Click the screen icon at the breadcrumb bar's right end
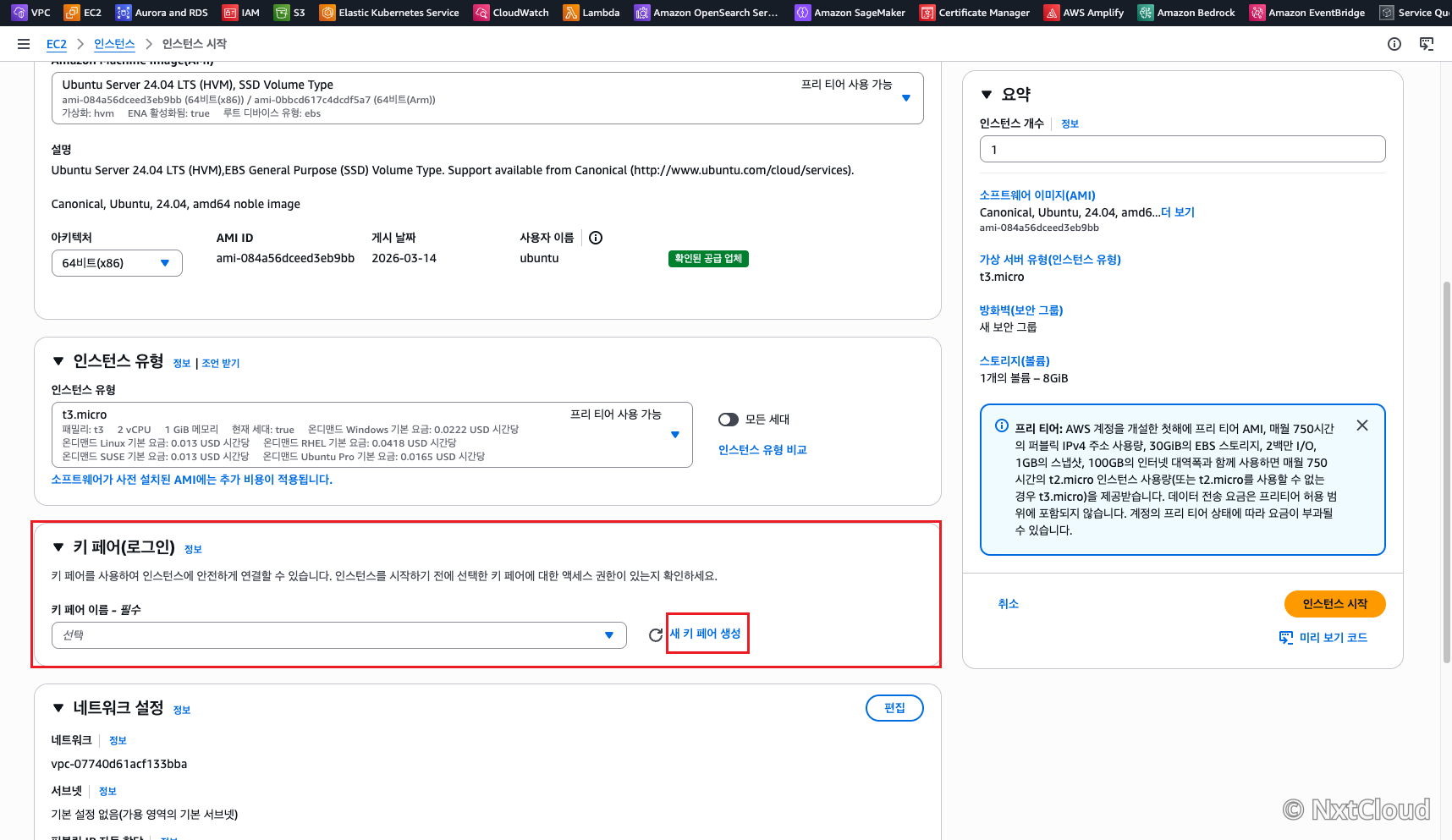This screenshot has height=840, width=1452. tap(1427, 44)
